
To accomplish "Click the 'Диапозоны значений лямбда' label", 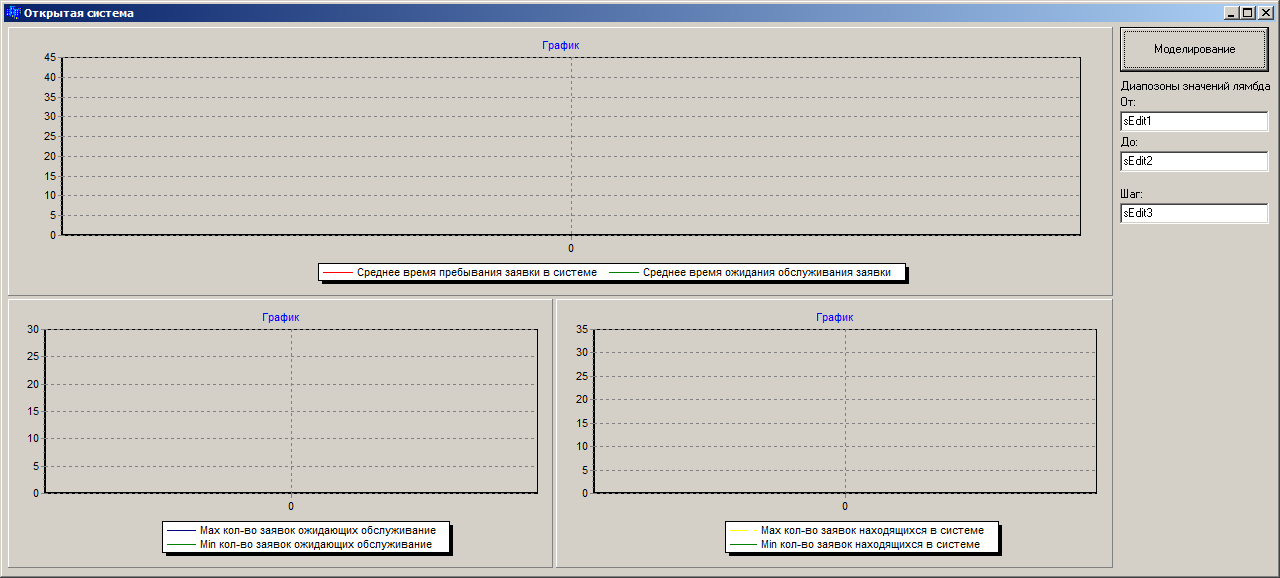I will click(x=1196, y=86).
